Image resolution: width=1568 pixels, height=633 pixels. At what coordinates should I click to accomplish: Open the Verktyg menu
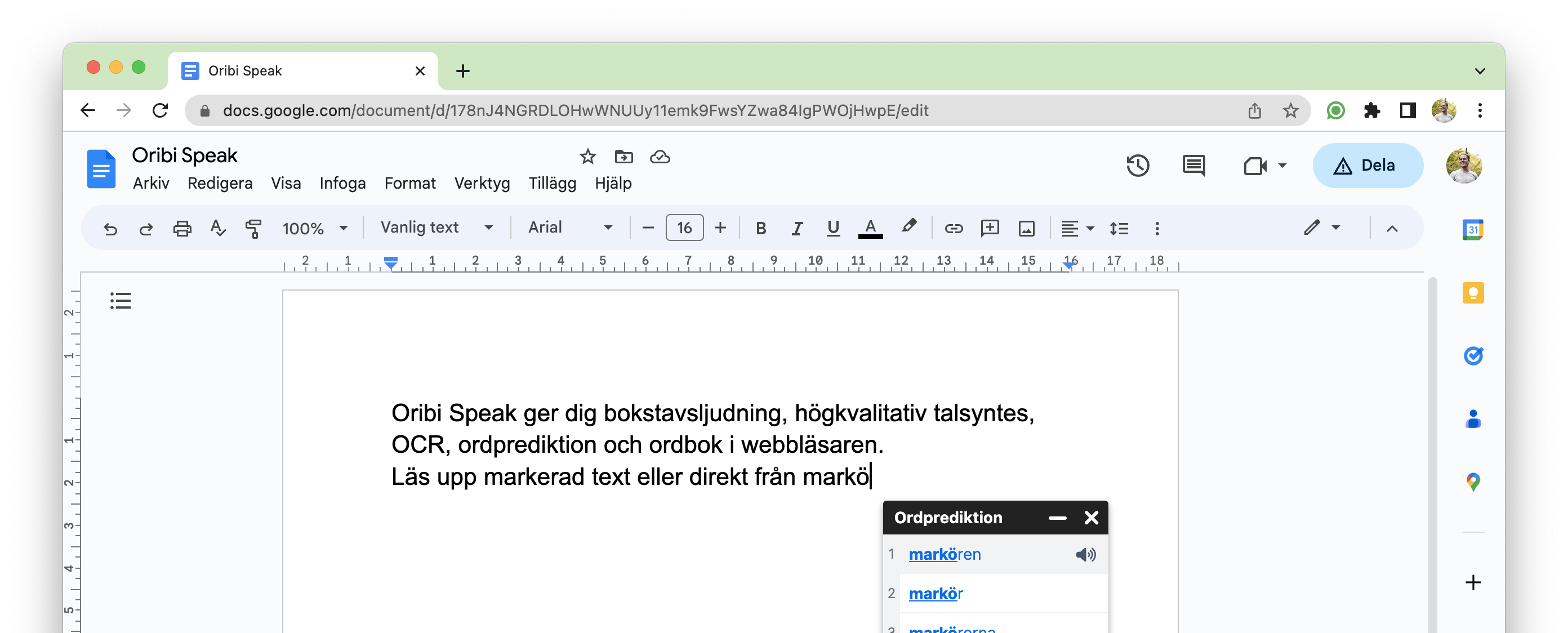click(482, 183)
